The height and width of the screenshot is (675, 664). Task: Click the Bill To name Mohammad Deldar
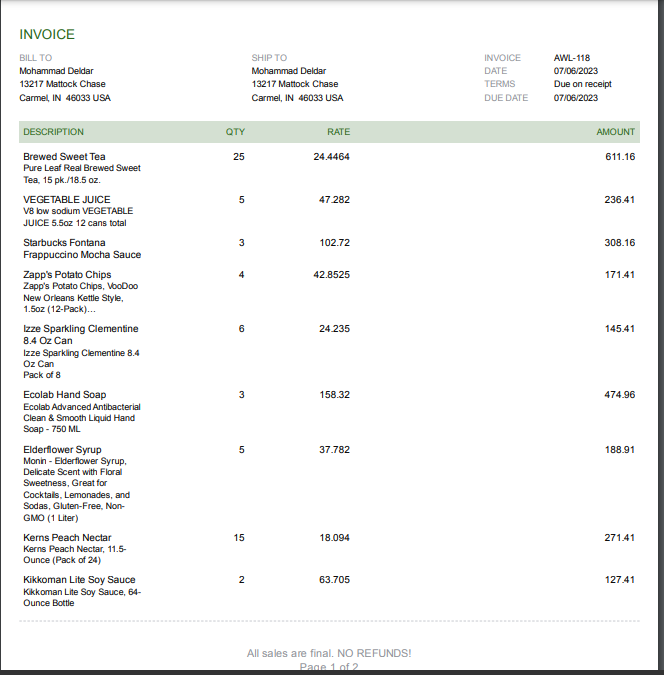coord(56,71)
